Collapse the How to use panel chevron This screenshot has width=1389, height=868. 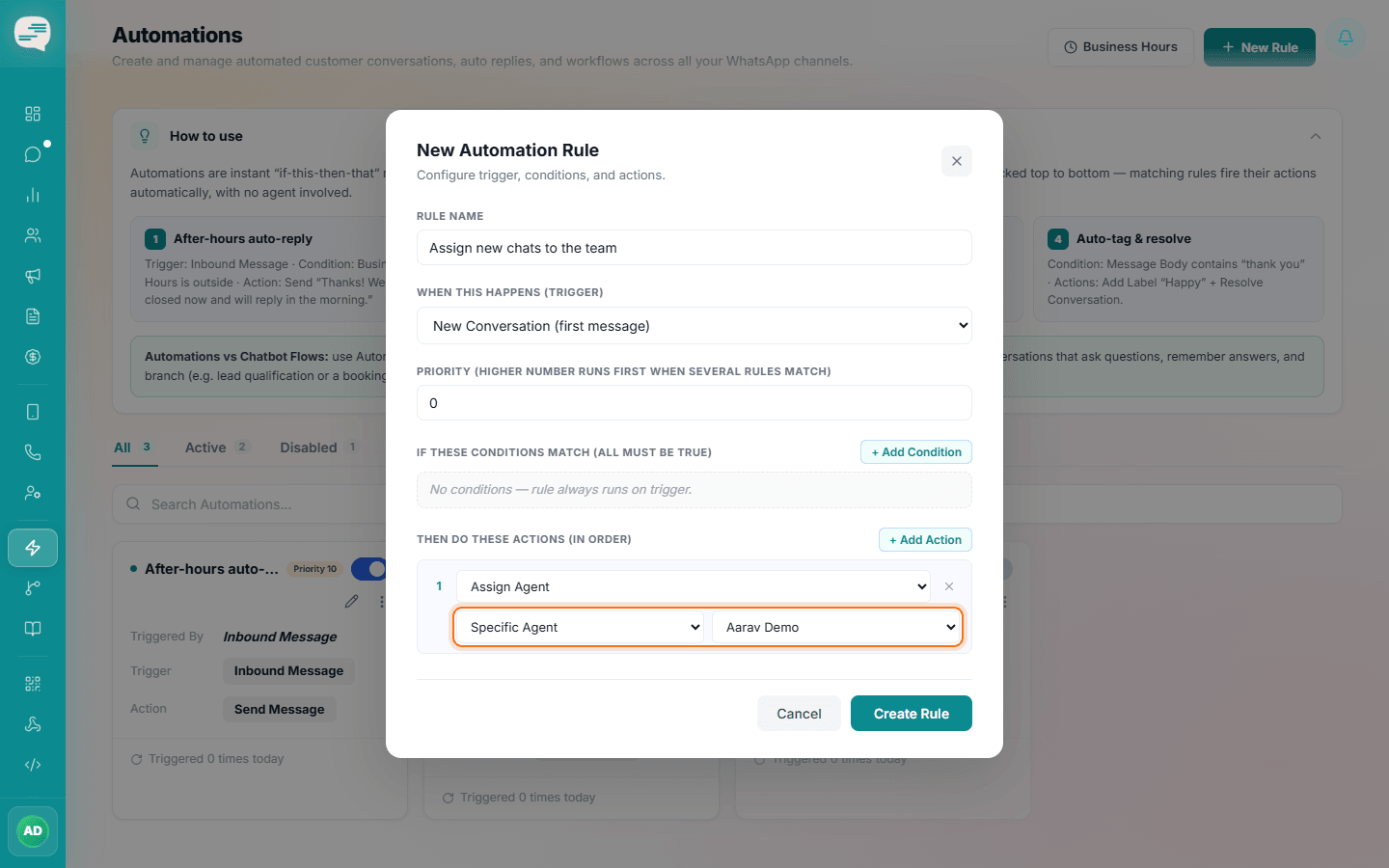click(x=1316, y=136)
